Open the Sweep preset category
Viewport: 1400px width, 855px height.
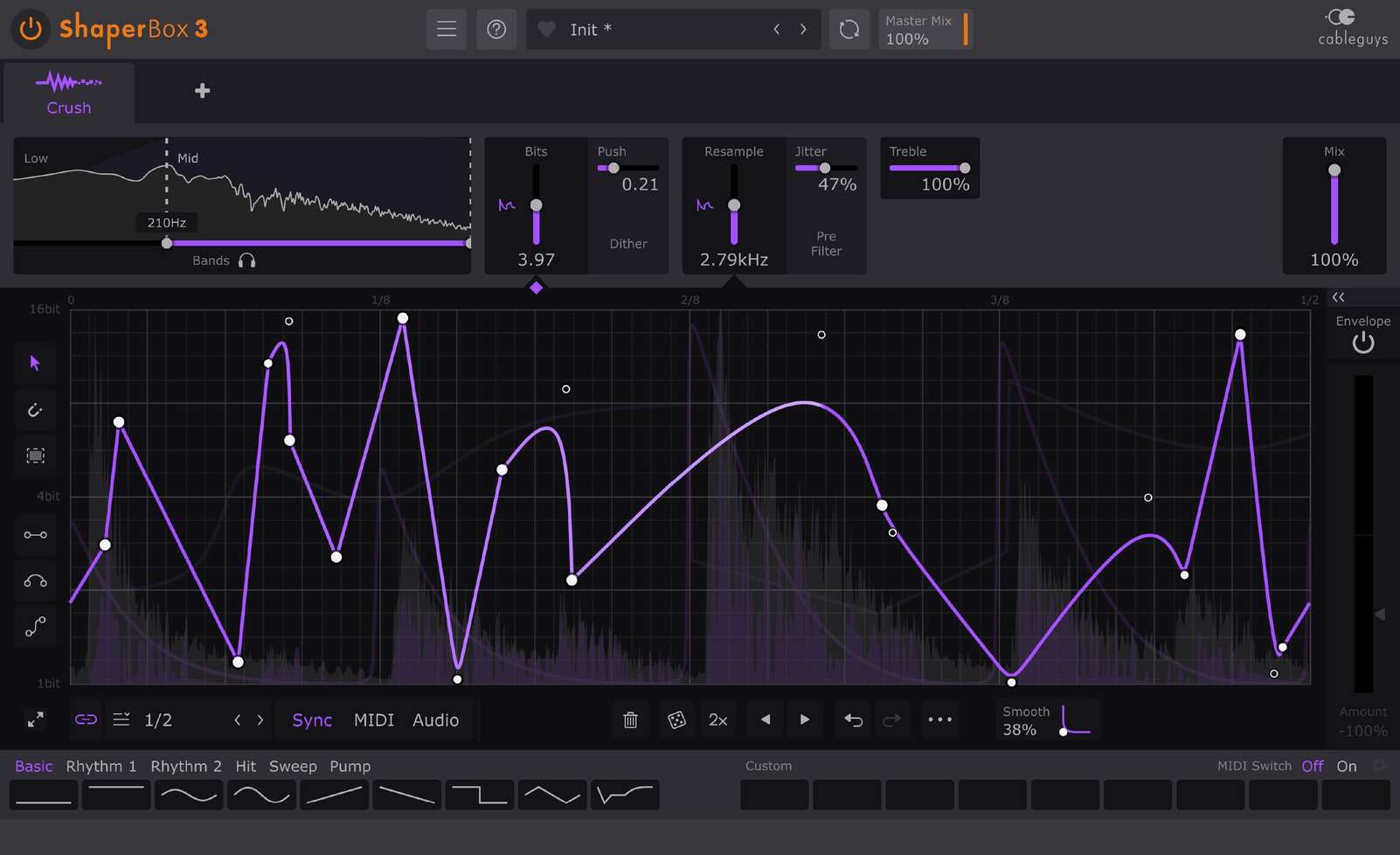[x=293, y=766]
